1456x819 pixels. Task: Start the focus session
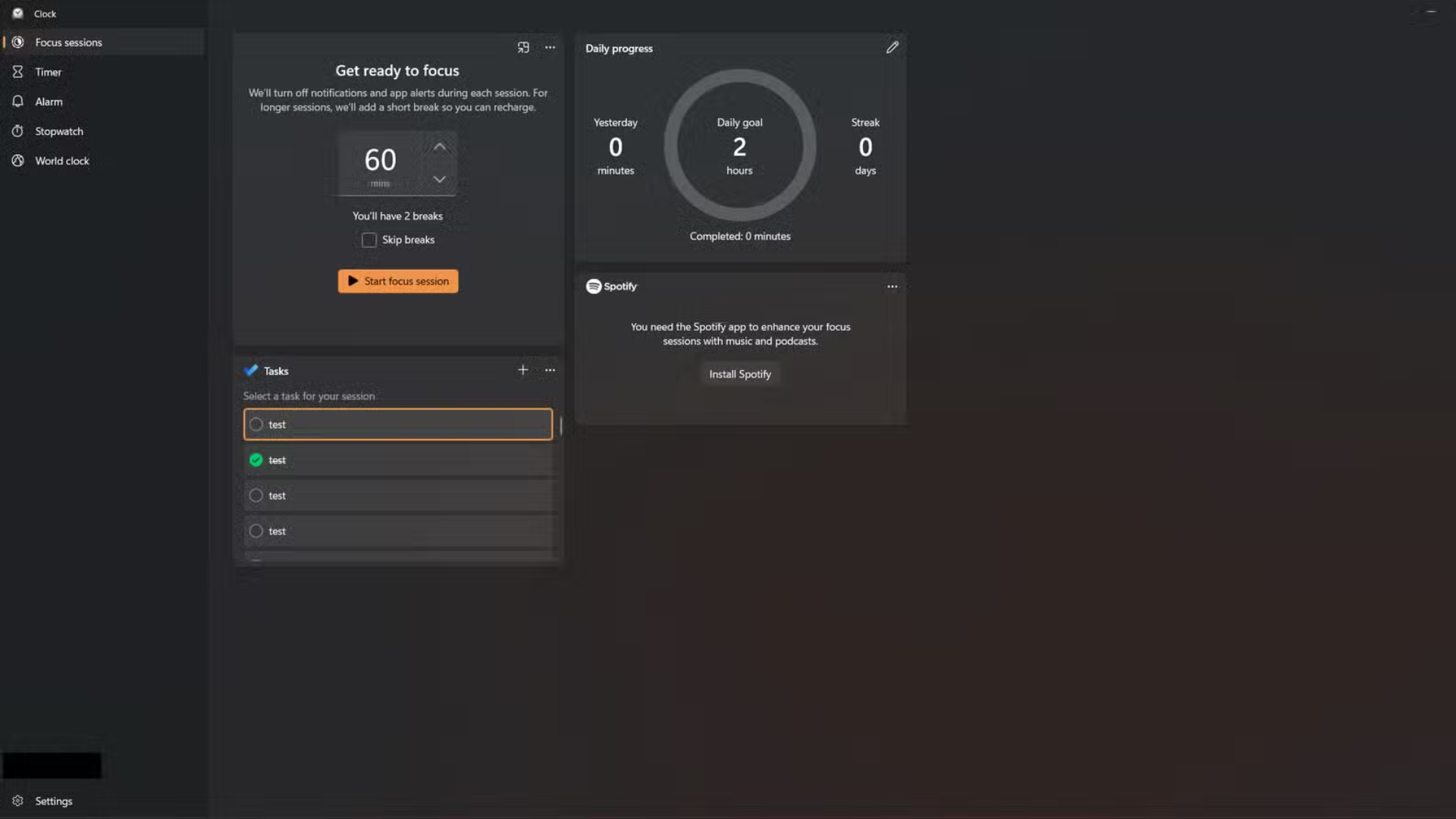tap(397, 281)
